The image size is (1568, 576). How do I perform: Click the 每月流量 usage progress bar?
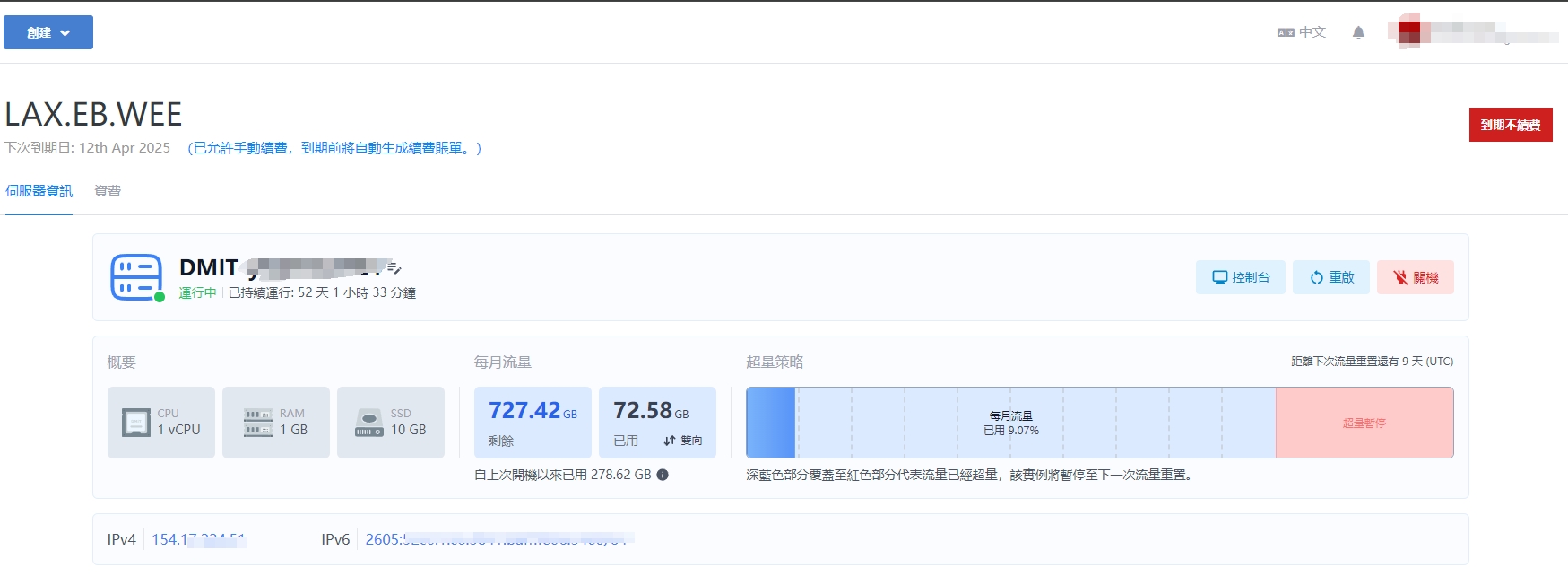click(1010, 423)
